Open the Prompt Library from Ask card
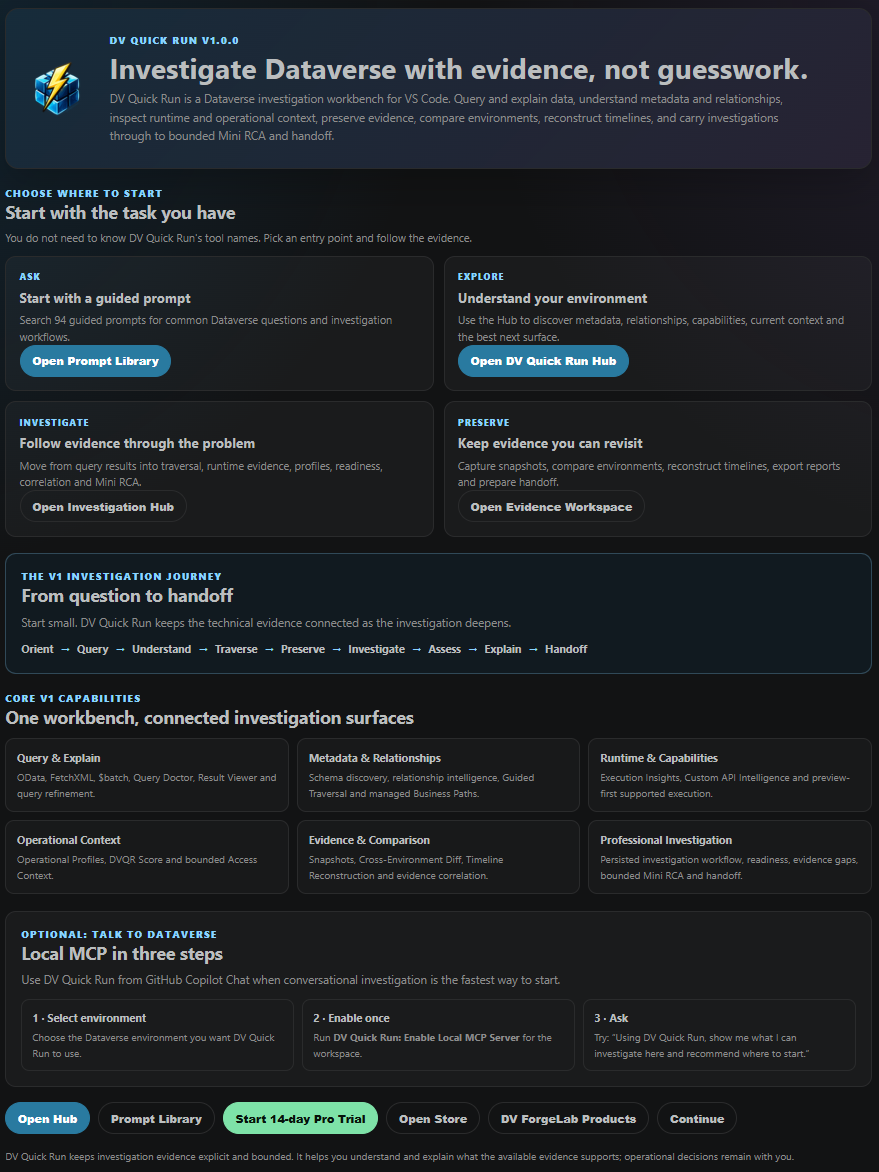The image size is (879, 1172). click(x=96, y=361)
